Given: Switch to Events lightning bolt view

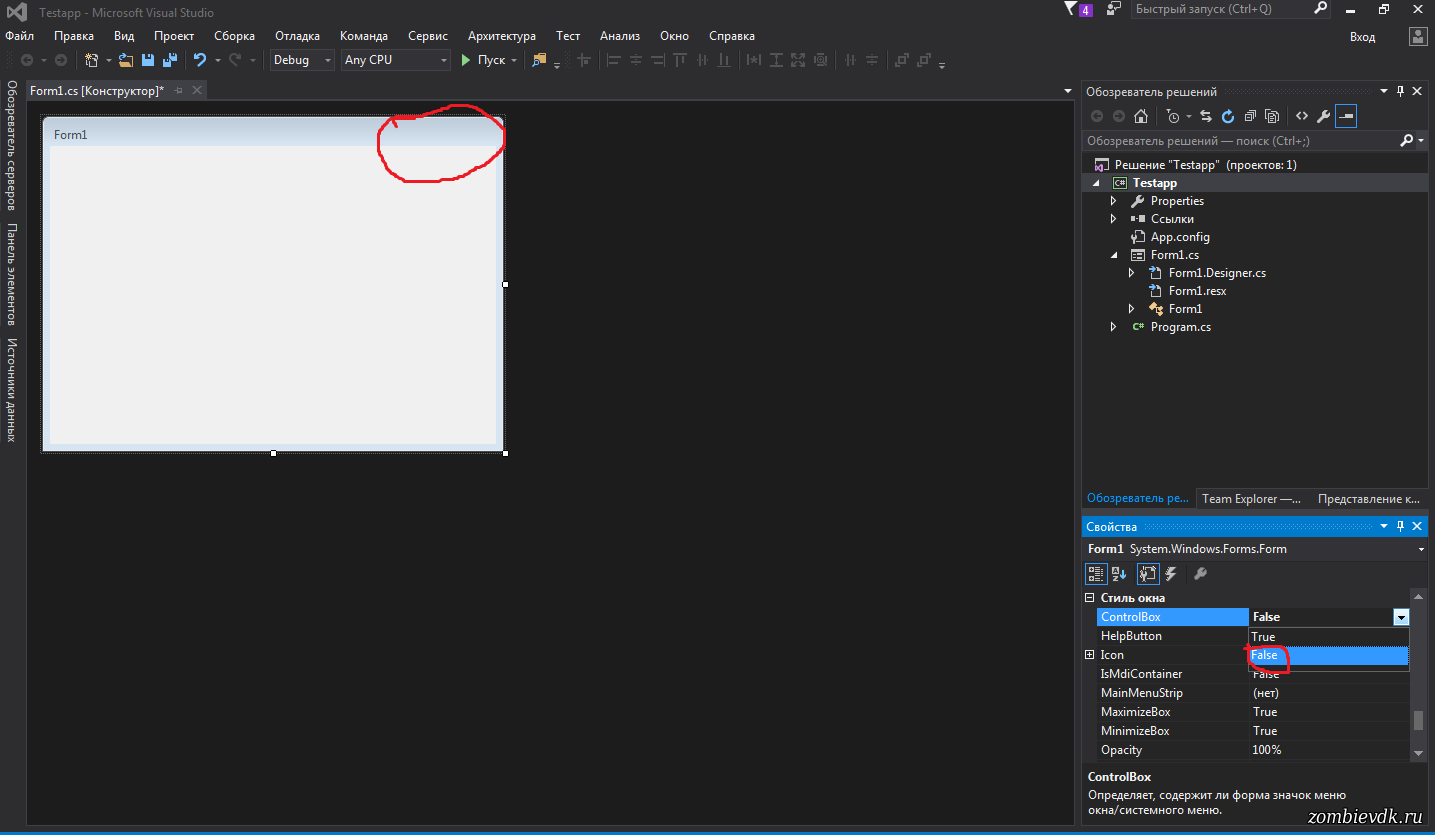Looking at the screenshot, I should click(1170, 574).
